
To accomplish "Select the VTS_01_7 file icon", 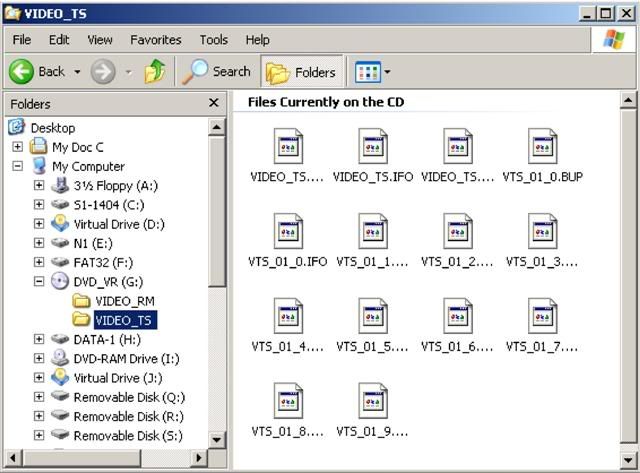I will pyautogui.click(x=542, y=316).
